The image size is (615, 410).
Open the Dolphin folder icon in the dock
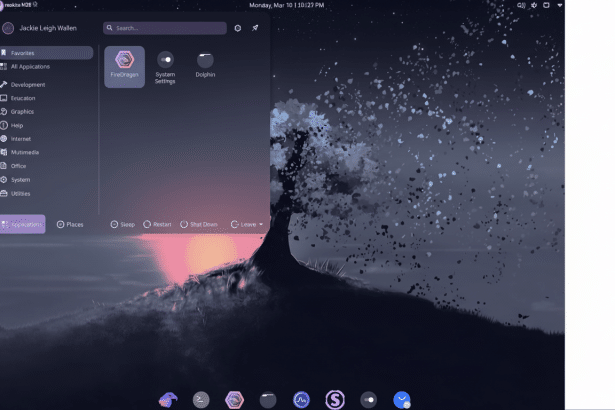pyautogui.click(x=268, y=400)
